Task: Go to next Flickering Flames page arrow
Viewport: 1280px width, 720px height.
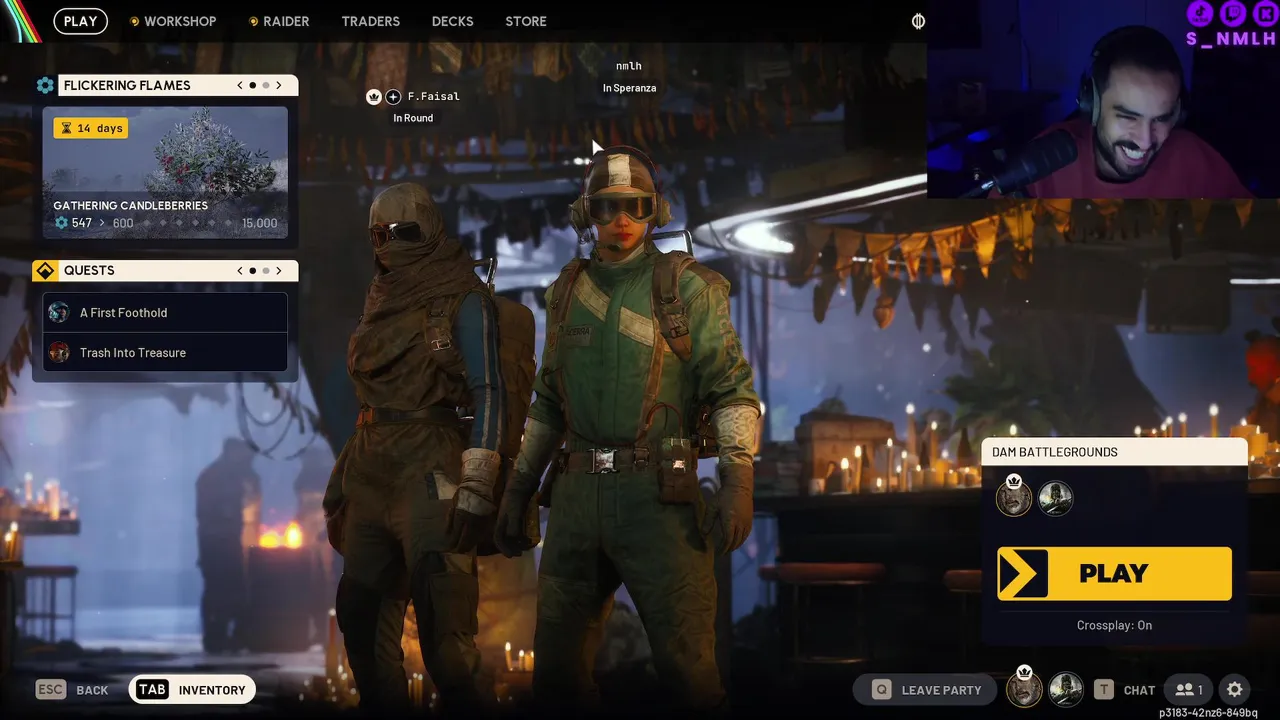Action: pyautogui.click(x=279, y=85)
